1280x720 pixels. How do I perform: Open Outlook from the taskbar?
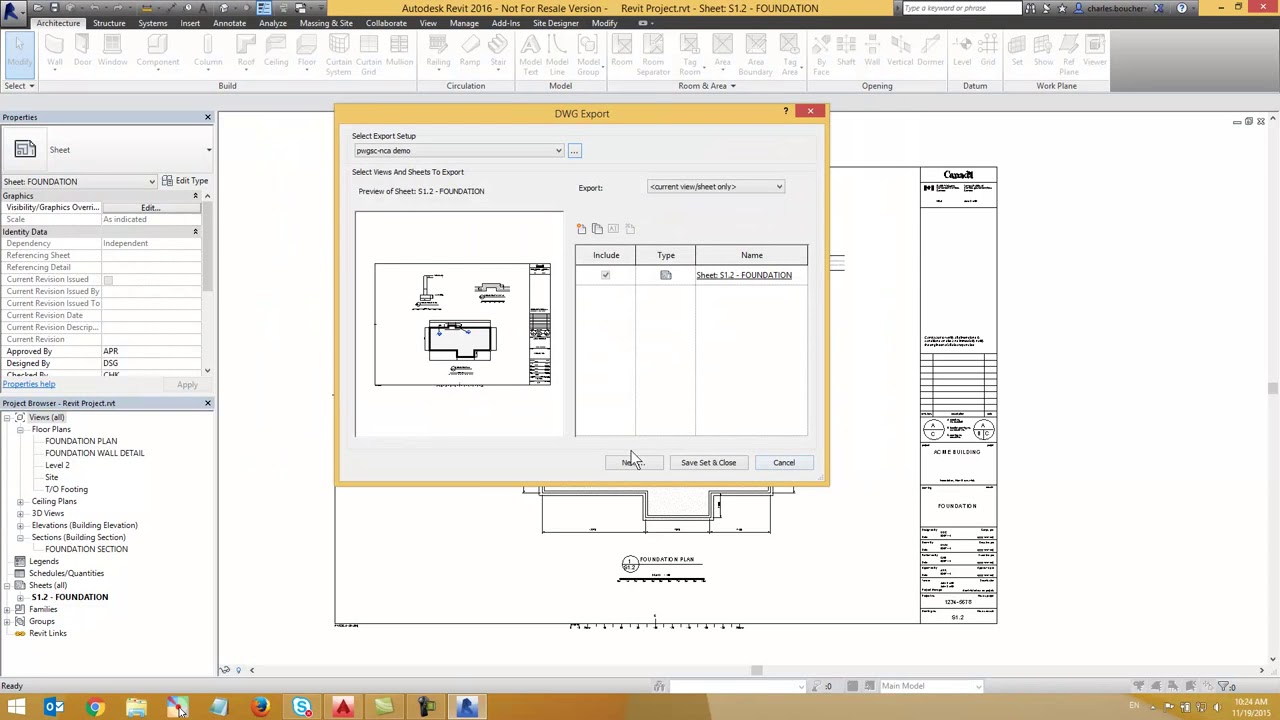54,708
